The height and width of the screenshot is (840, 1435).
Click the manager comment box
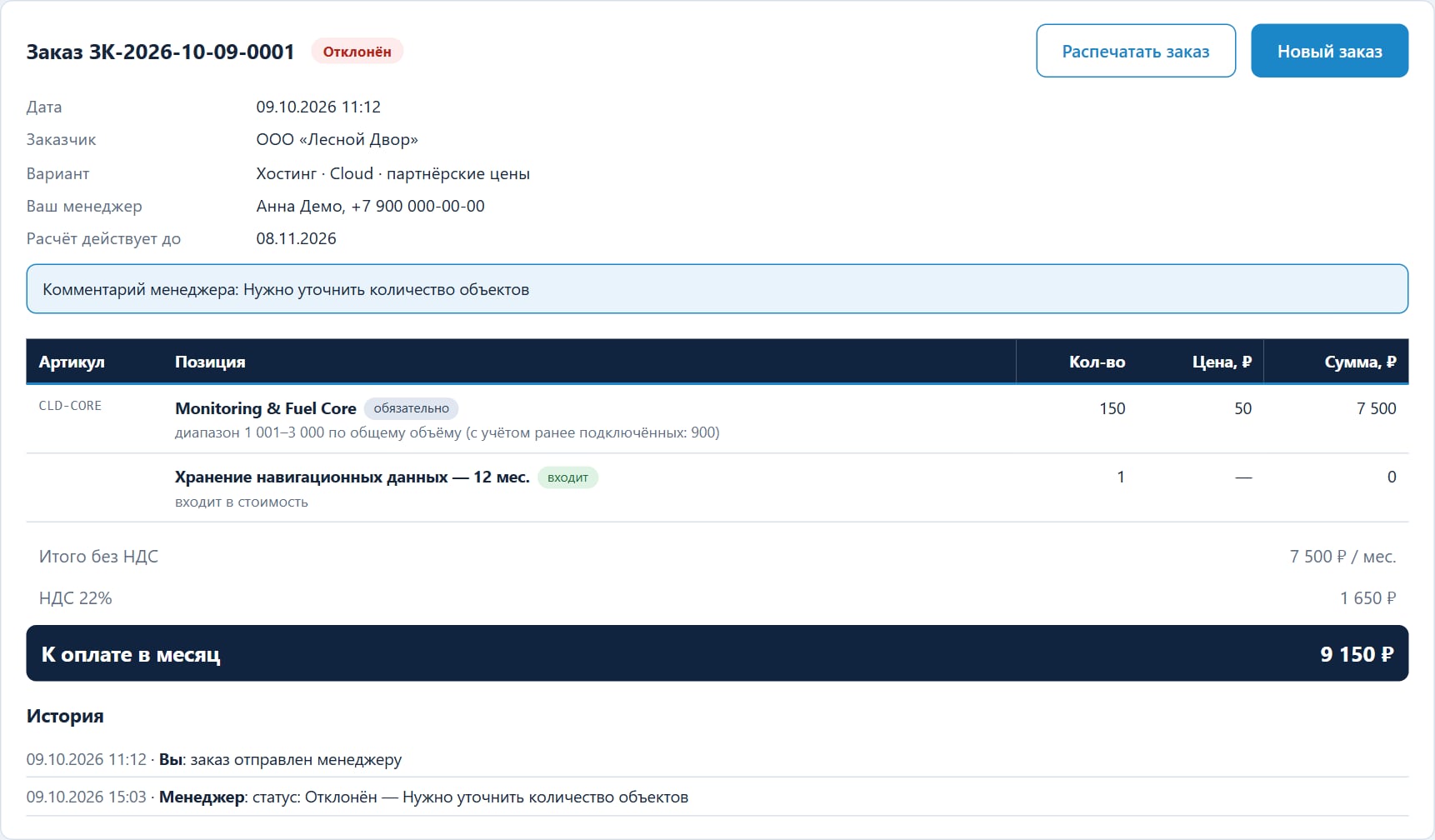717,289
